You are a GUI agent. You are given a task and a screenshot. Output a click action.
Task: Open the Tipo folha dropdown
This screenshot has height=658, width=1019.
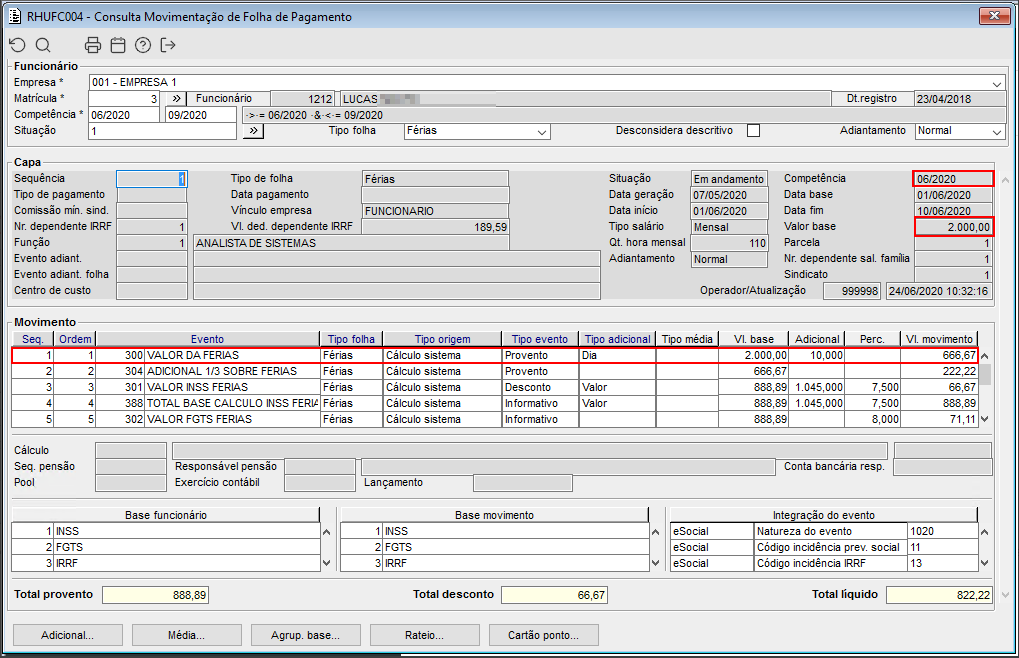pos(542,132)
